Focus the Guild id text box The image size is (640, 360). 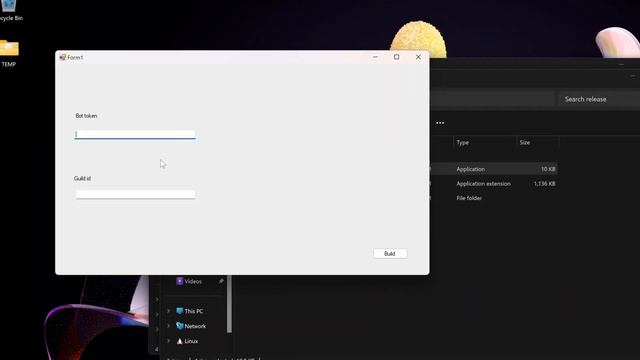(x=135, y=194)
